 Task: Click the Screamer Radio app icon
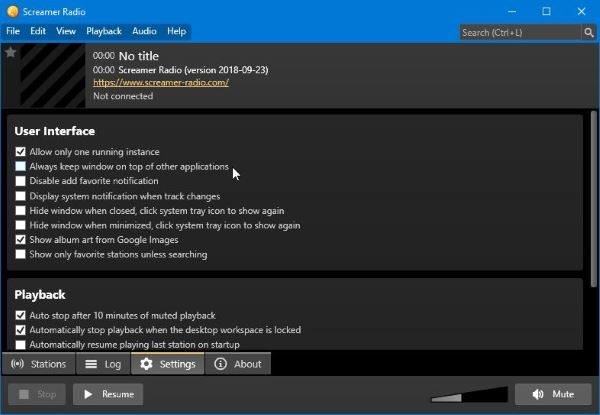(13, 11)
